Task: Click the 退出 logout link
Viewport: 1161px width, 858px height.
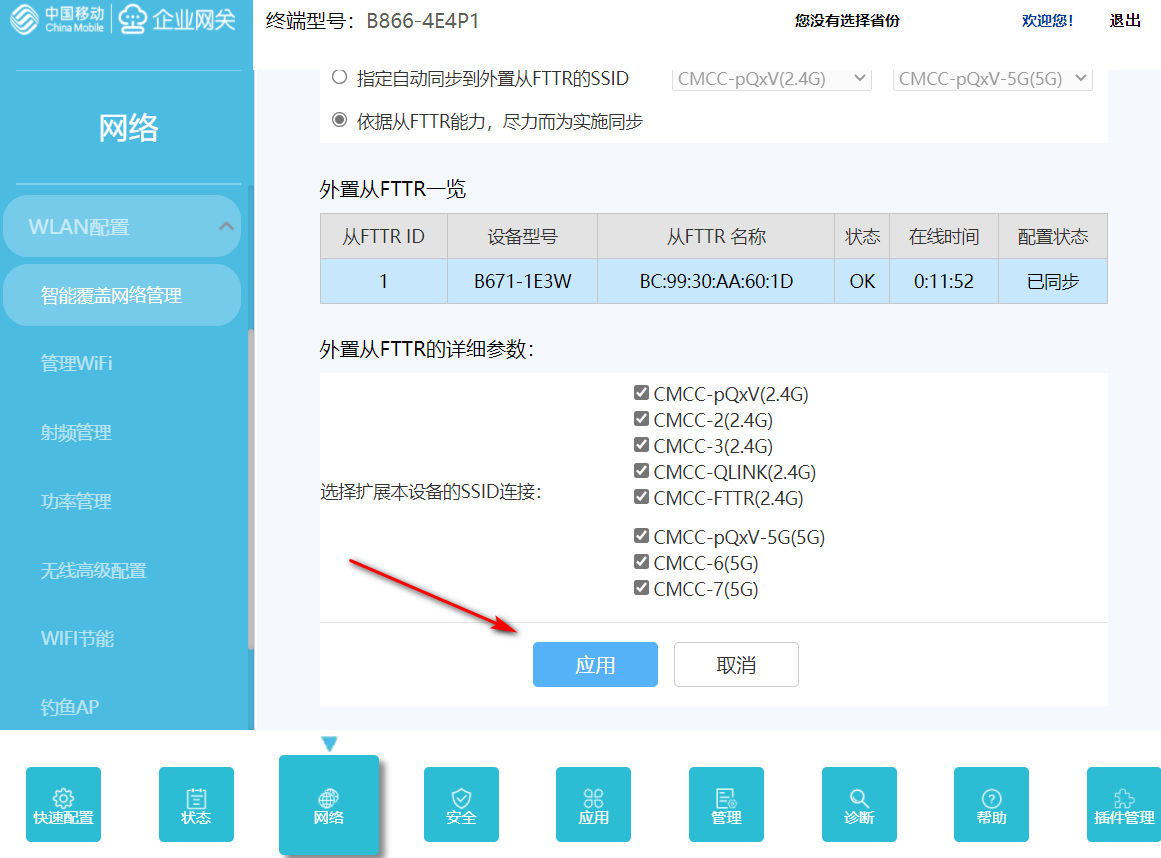Action: 1125,21
